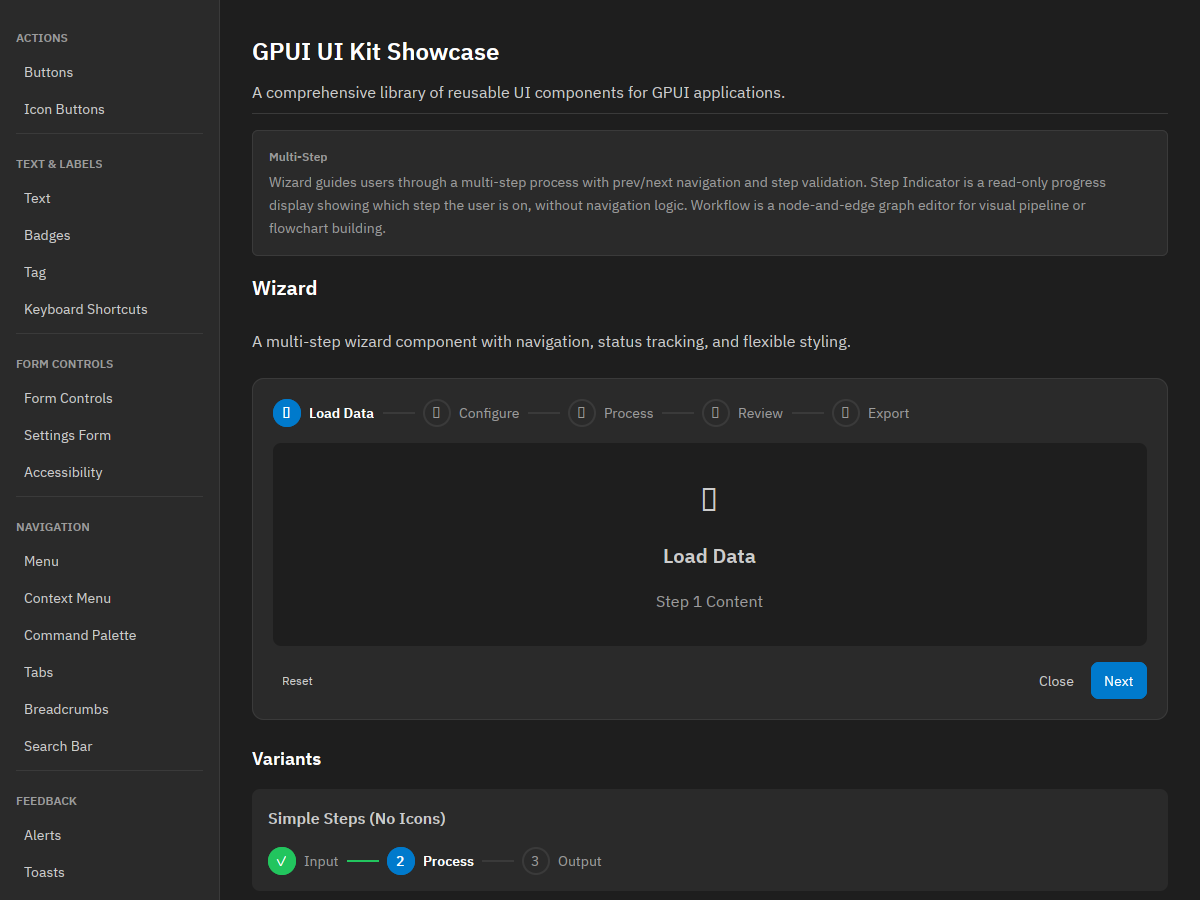Image resolution: width=1200 pixels, height=900 pixels.
Task: Select step 2 Process circle in Simple Steps
Action: pyautogui.click(x=401, y=861)
